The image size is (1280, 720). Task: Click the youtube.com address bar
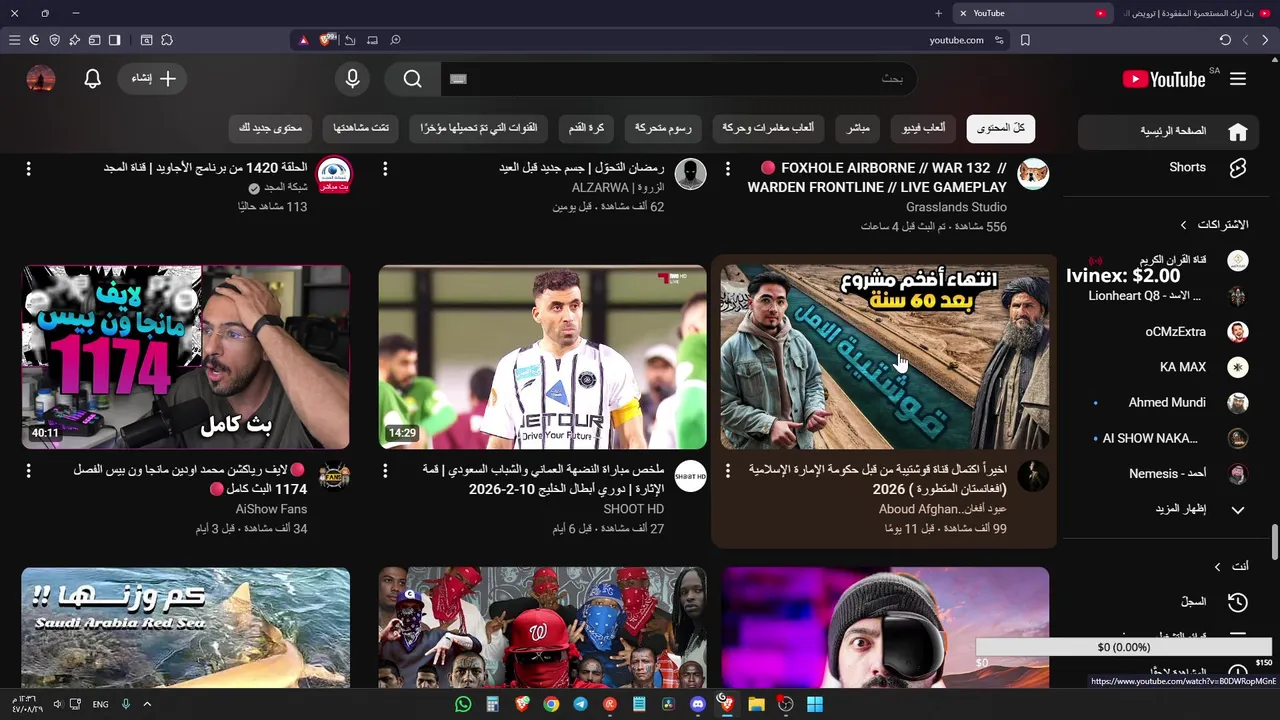[956, 40]
